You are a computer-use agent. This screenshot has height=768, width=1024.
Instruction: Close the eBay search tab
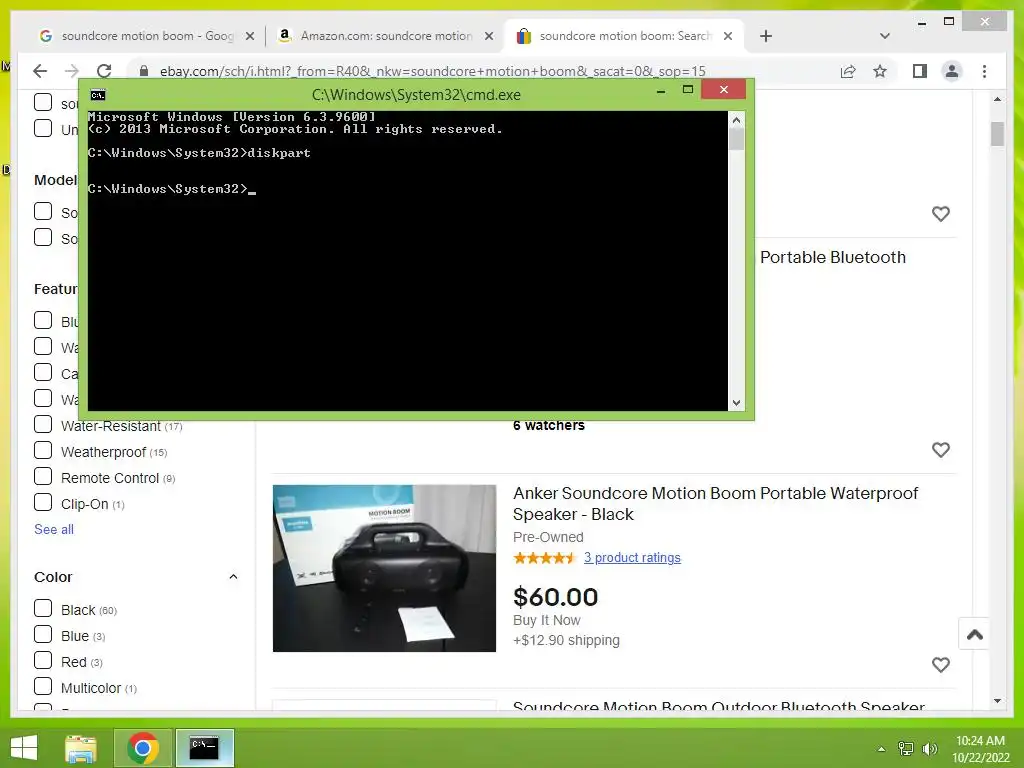point(728,36)
